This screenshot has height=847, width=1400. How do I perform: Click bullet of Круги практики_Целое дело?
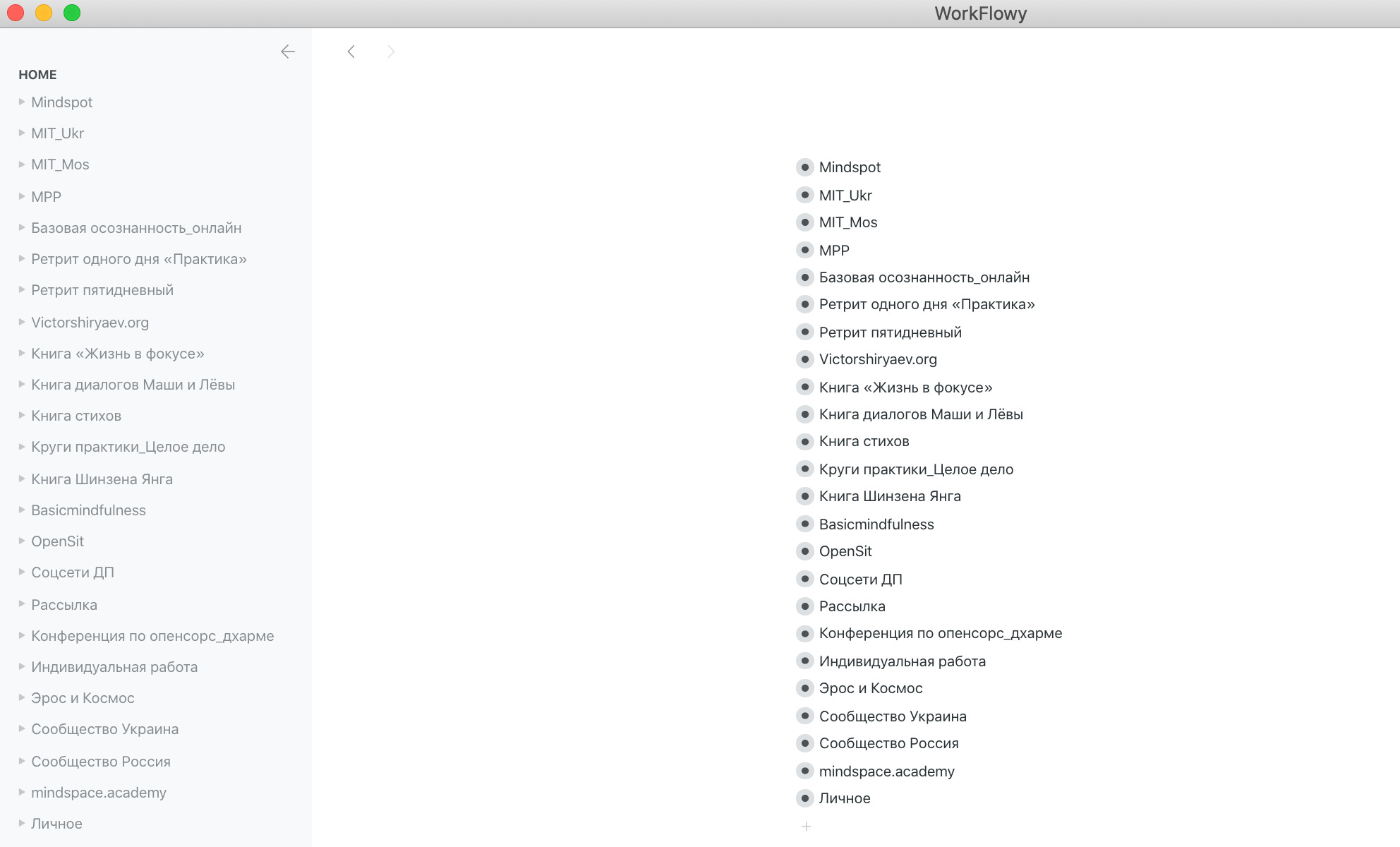coord(804,469)
